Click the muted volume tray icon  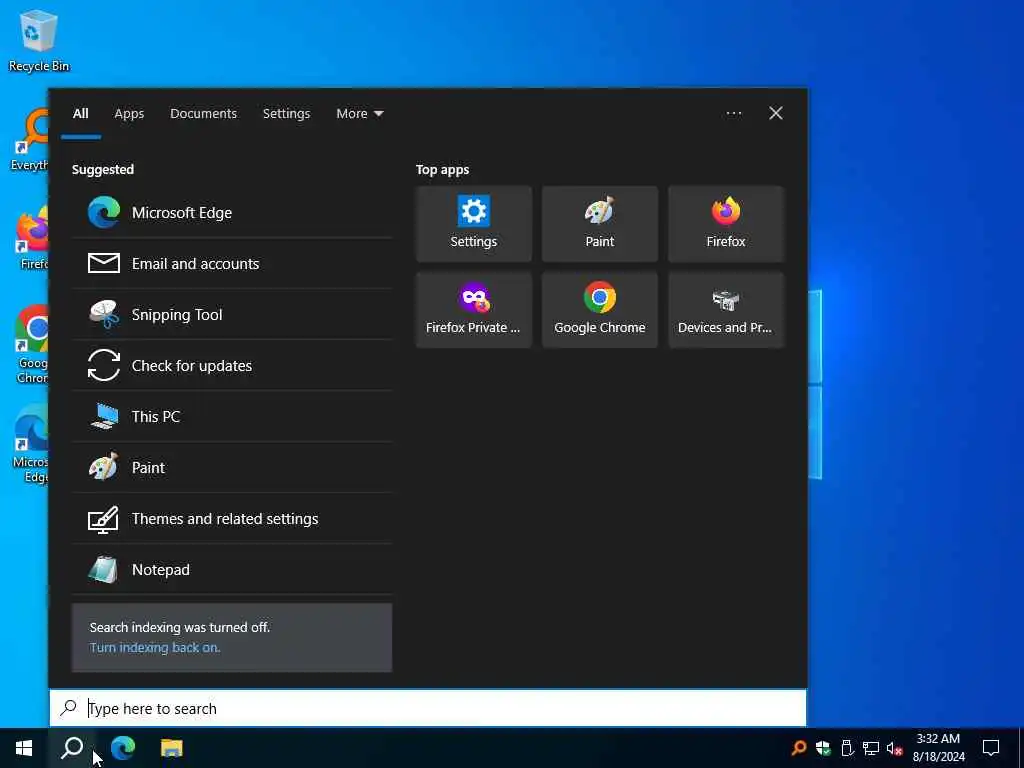895,748
